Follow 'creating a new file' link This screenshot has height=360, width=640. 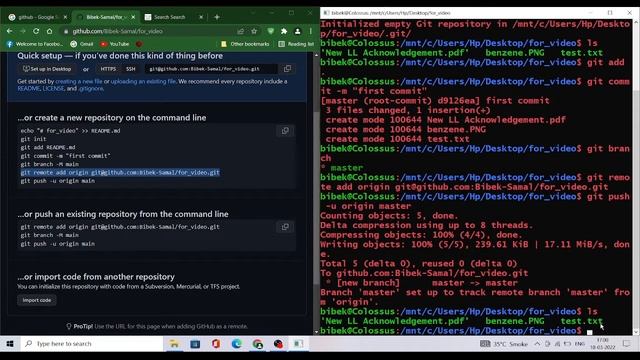79,81
